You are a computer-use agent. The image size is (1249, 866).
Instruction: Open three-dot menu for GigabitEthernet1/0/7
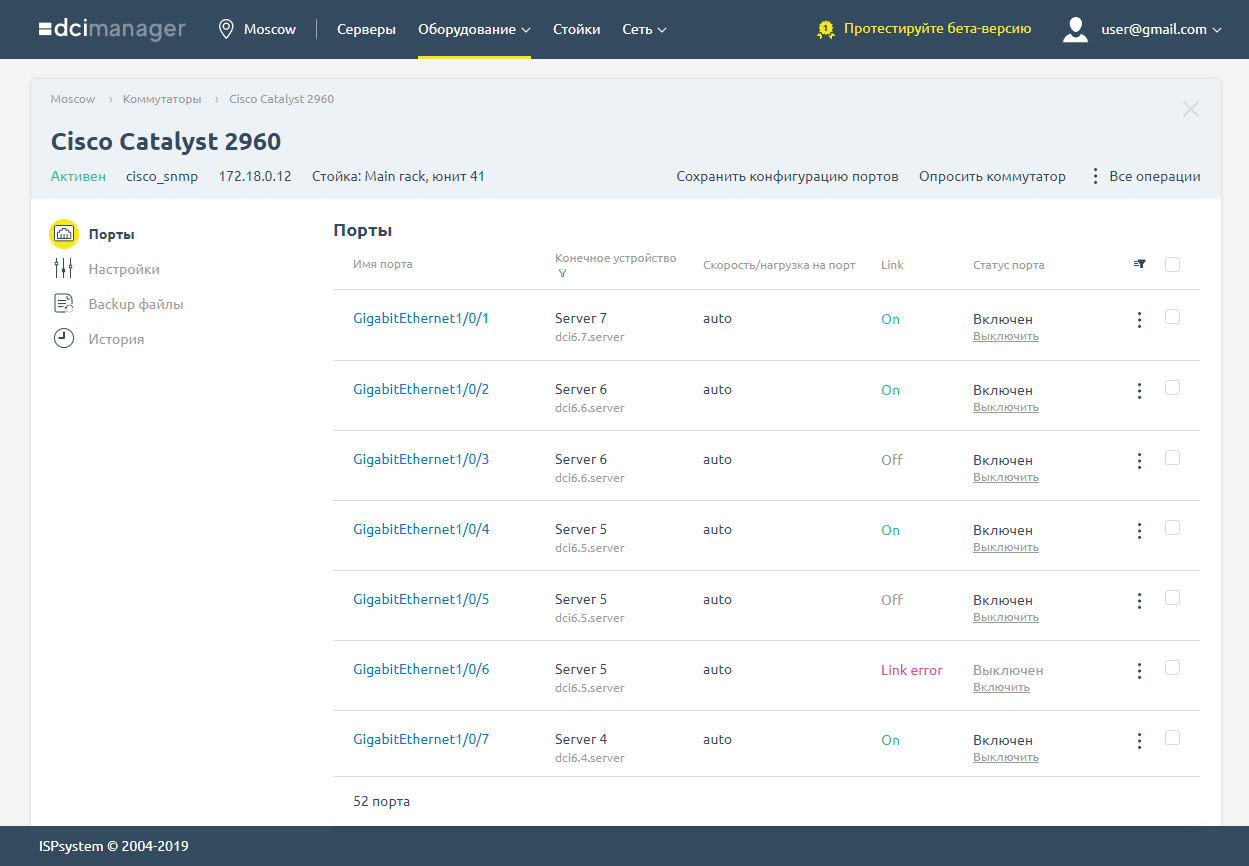coord(1139,741)
